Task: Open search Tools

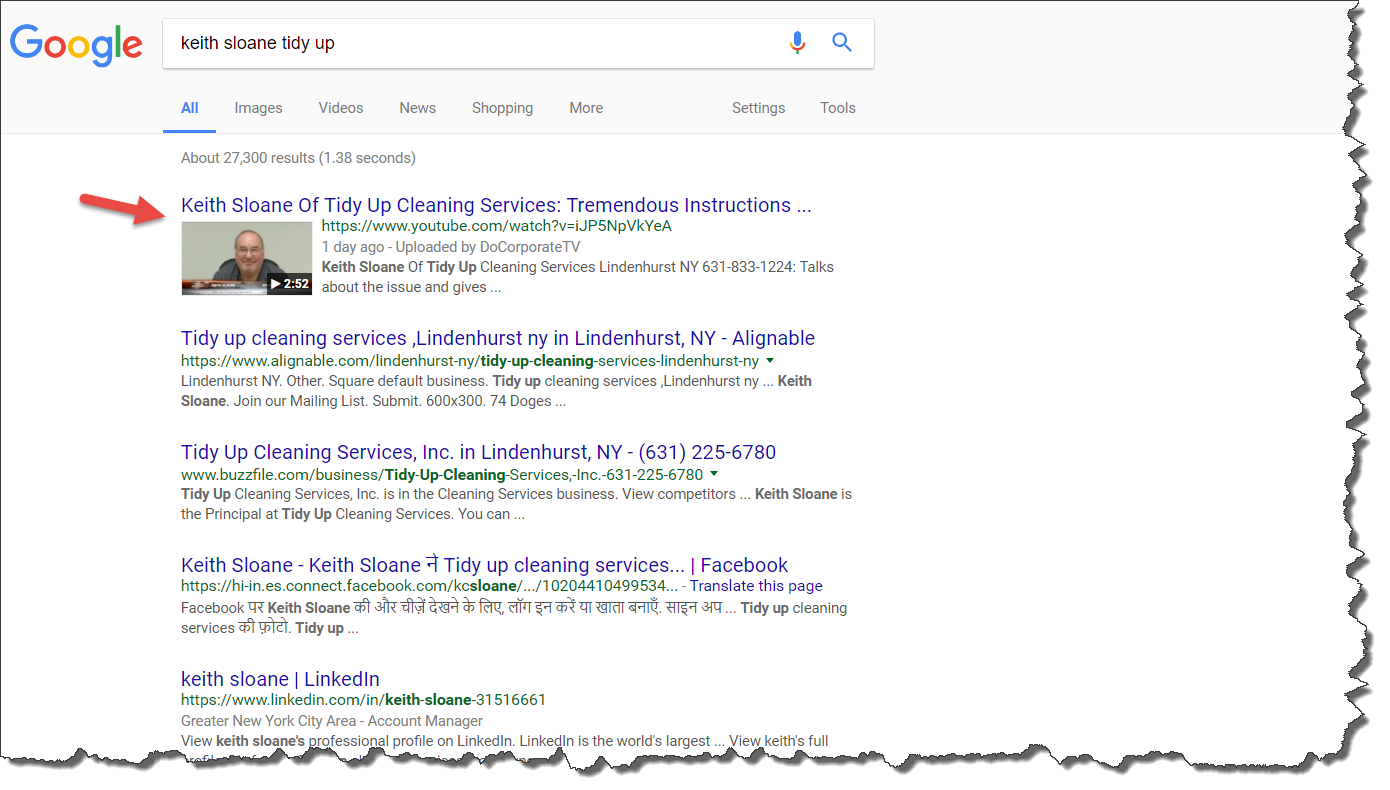Action: pyautogui.click(x=838, y=108)
